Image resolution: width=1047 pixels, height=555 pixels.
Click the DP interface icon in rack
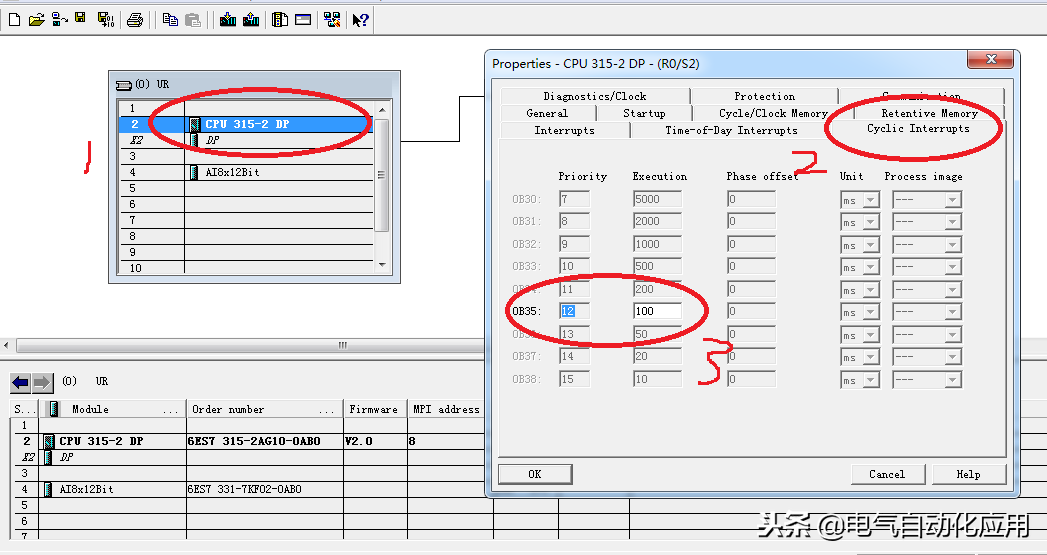coord(194,140)
